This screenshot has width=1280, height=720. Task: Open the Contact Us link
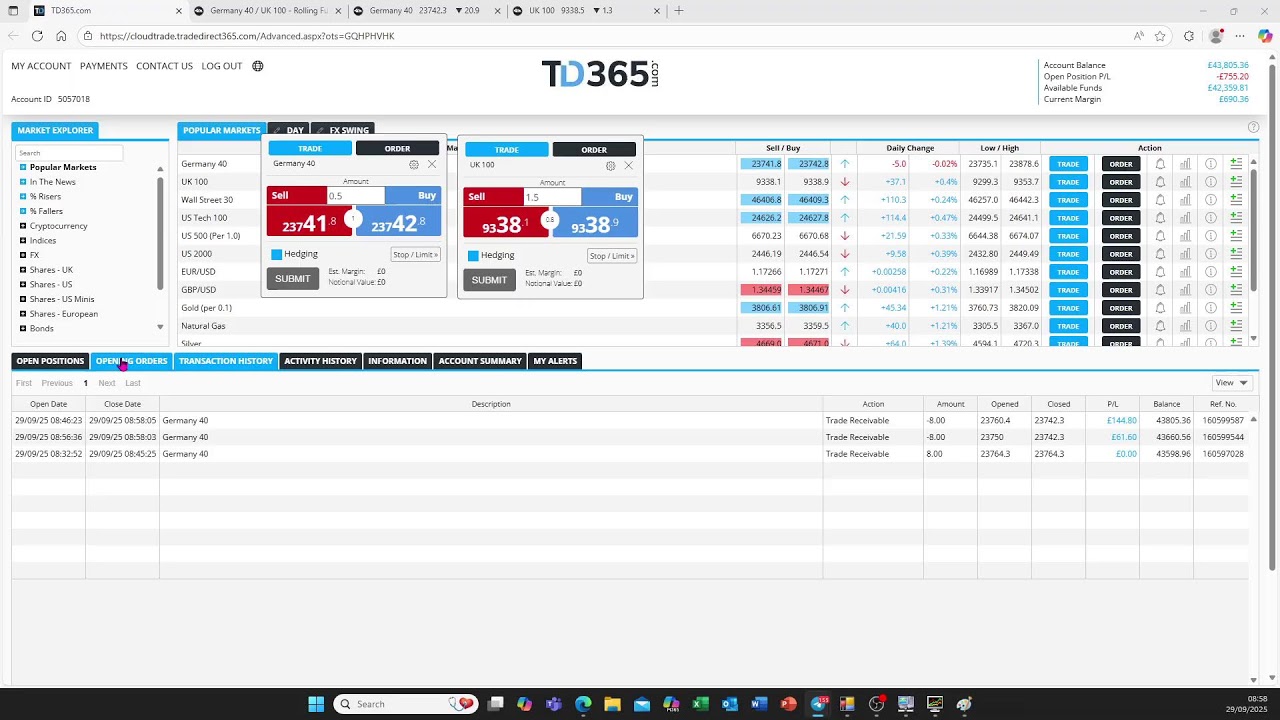164,66
